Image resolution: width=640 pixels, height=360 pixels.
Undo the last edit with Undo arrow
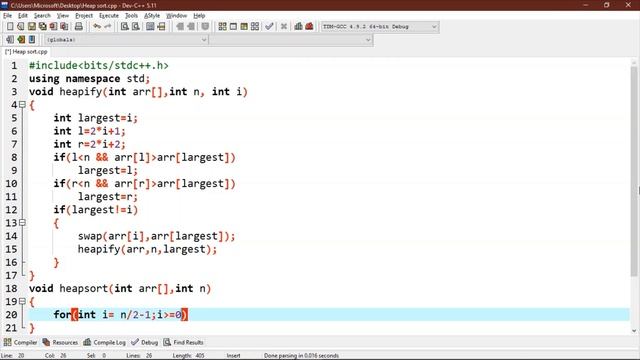tap(97, 27)
